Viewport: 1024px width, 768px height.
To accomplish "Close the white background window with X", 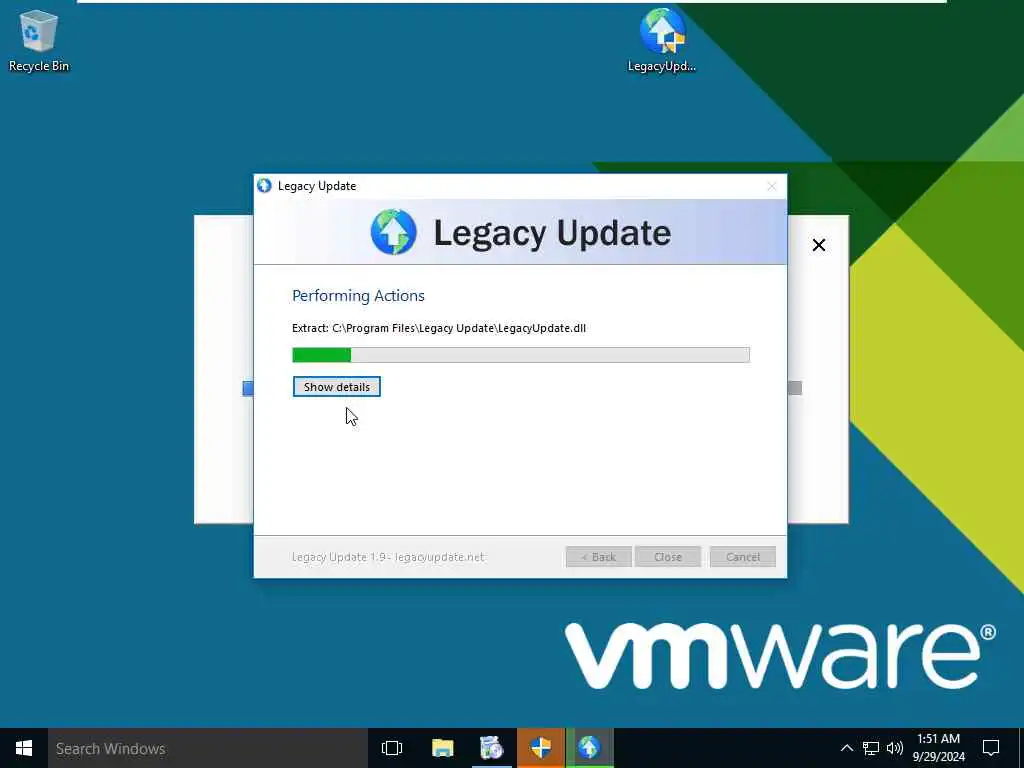I will 818,245.
